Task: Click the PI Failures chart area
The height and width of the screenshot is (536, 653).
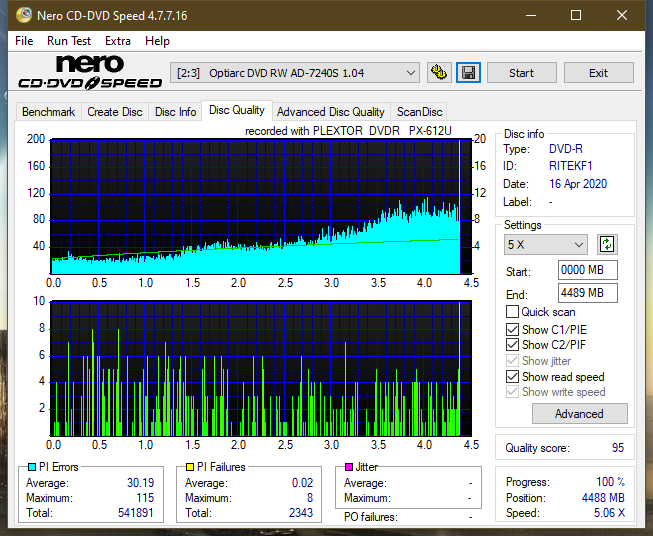Action: [261, 368]
